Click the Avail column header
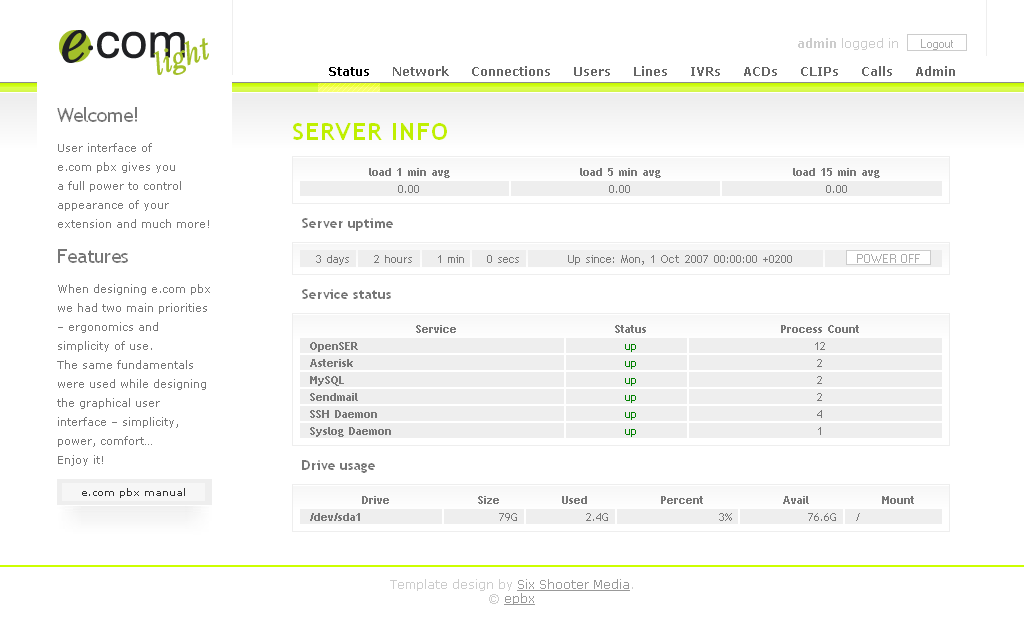1024x640 pixels. tap(795, 500)
